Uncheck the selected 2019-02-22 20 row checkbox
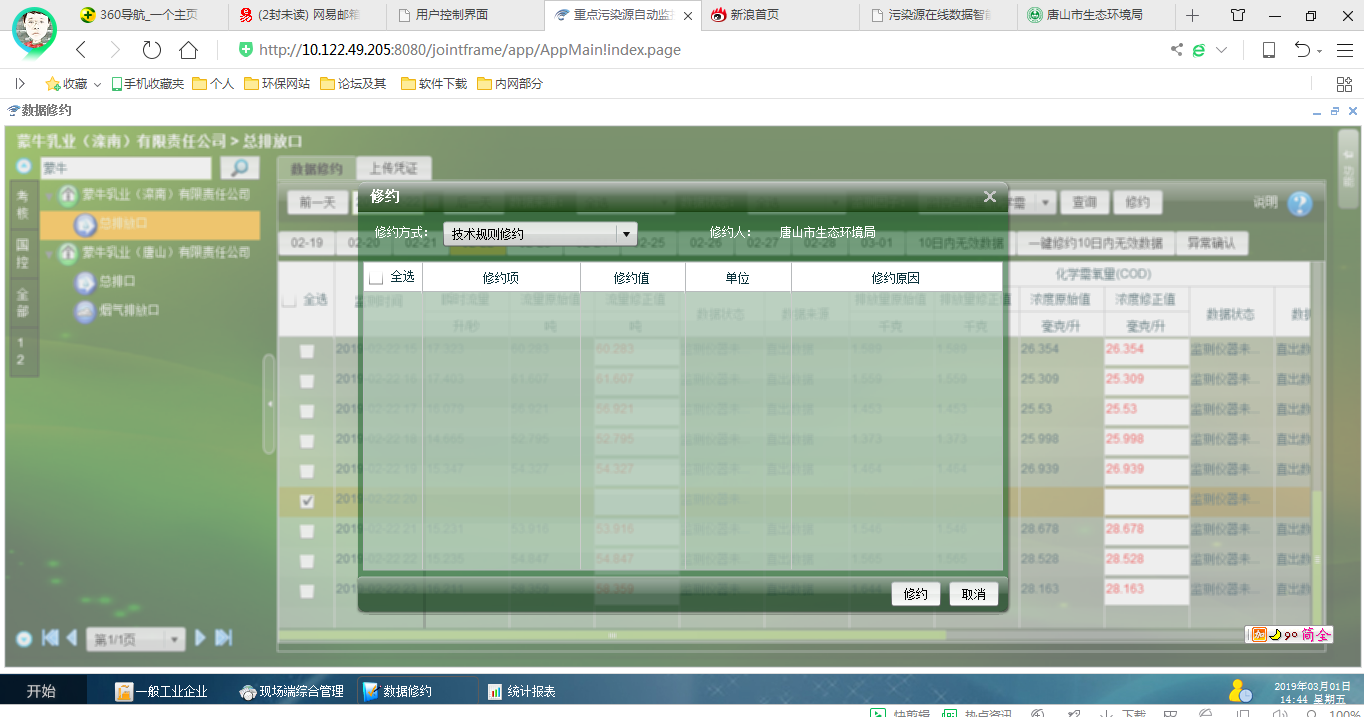 pyautogui.click(x=307, y=501)
